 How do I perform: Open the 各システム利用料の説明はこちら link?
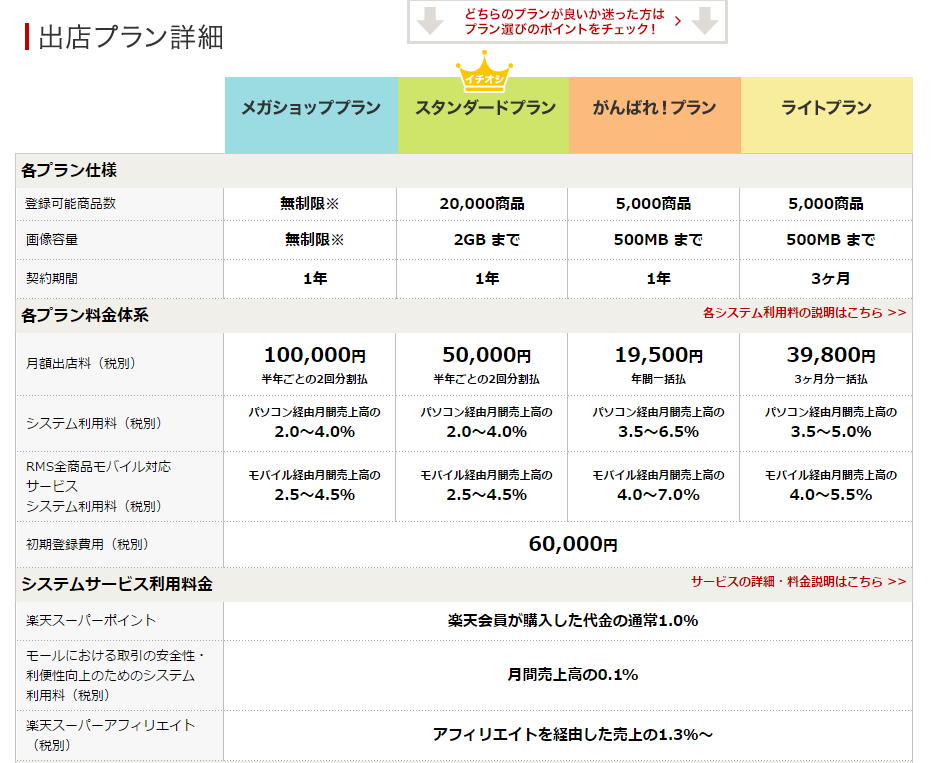804,313
